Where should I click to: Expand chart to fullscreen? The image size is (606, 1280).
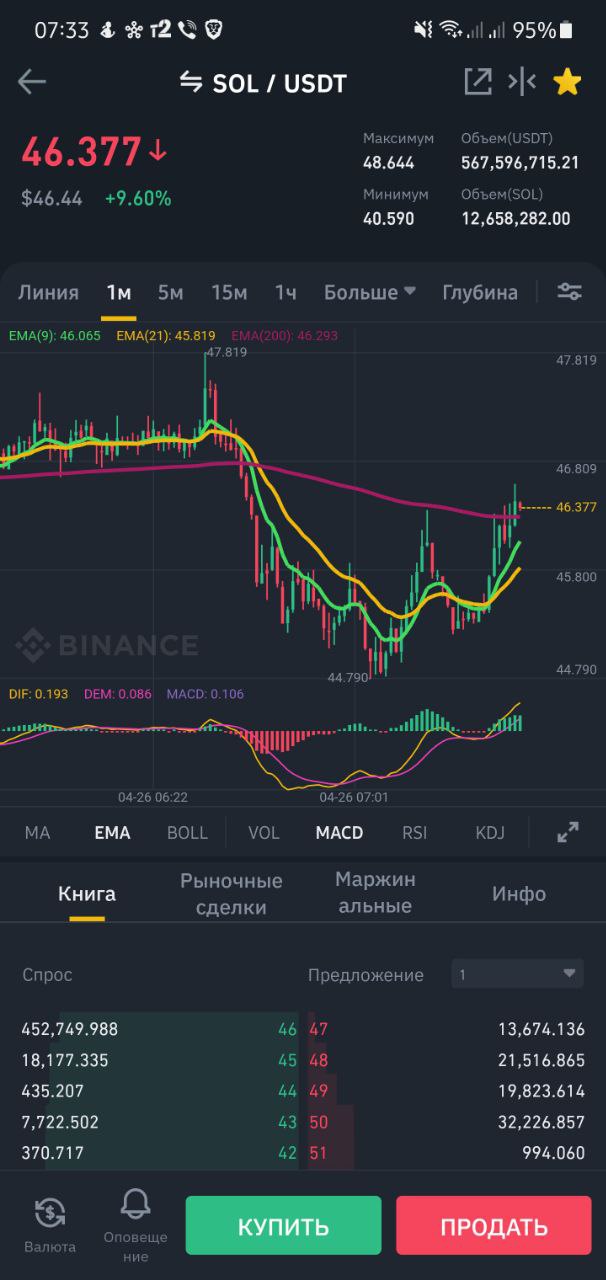pyautogui.click(x=568, y=832)
